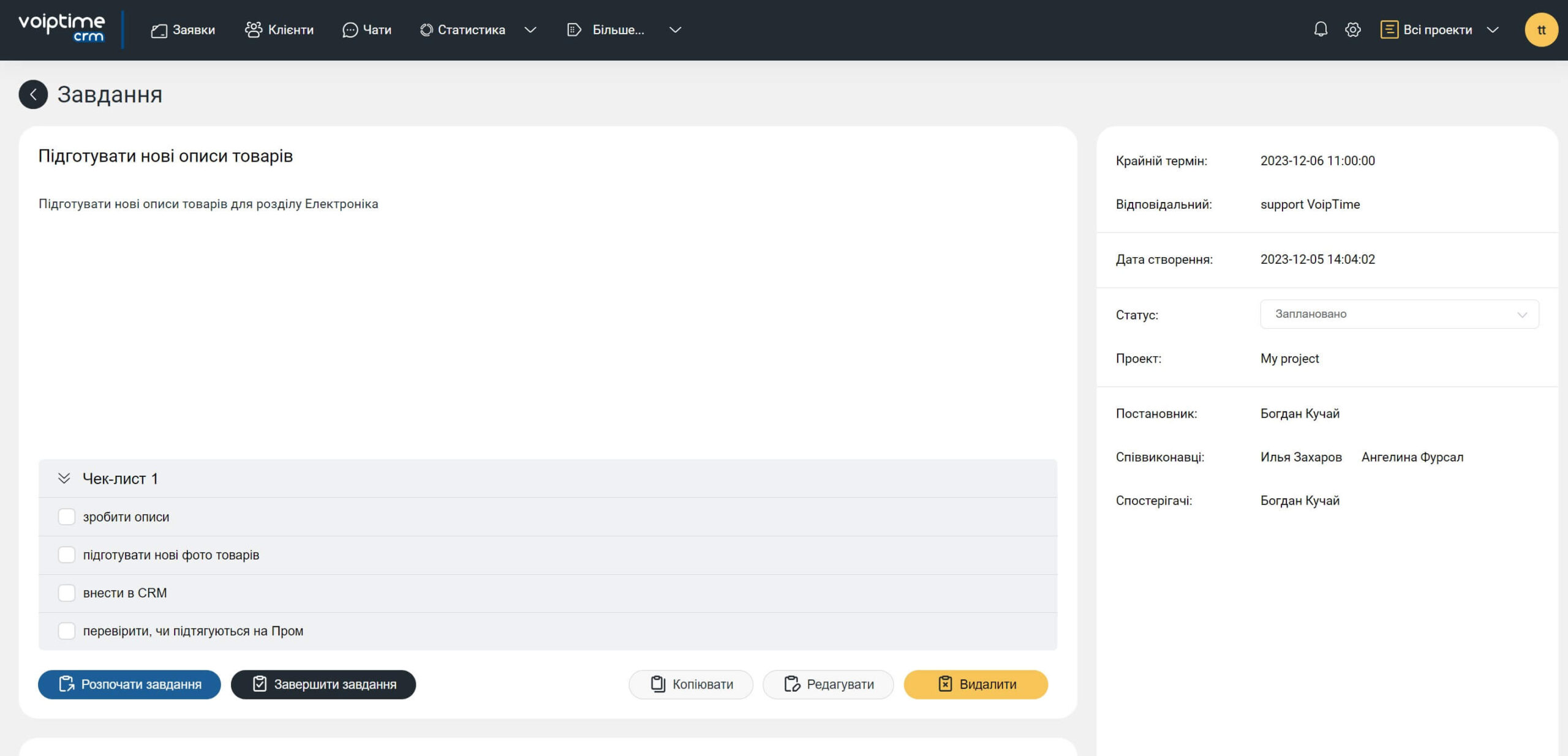Image resolution: width=1568 pixels, height=756 pixels.
Task: Click the Клієнти people icon
Action: (x=253, y=29)
